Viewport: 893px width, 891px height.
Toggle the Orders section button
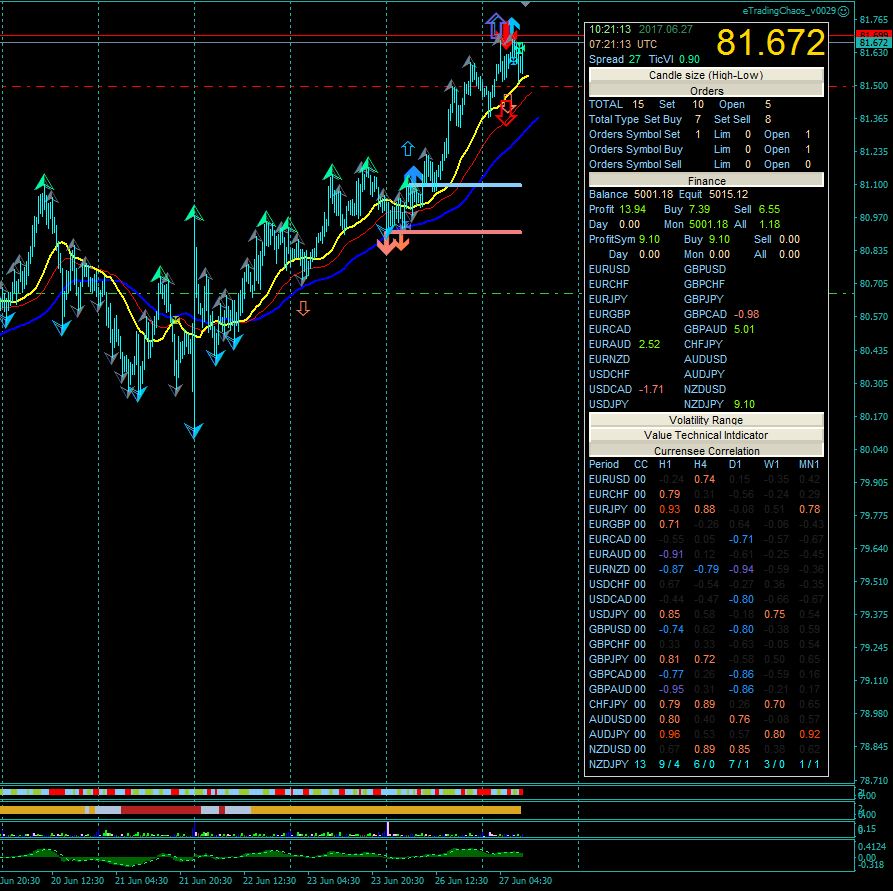pyautogui.click(x=706, y=91)
